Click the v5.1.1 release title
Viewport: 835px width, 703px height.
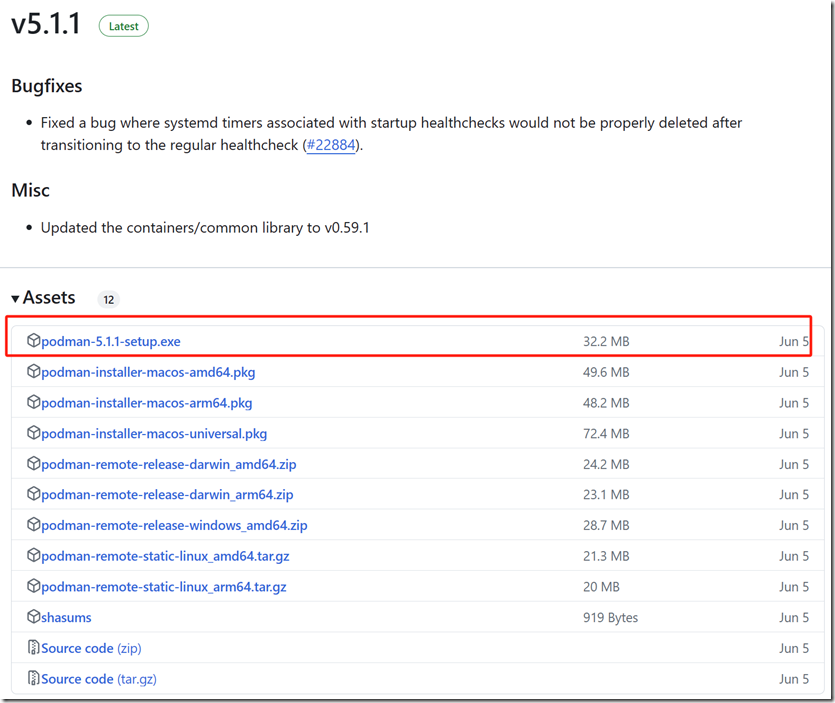(46, 24)
